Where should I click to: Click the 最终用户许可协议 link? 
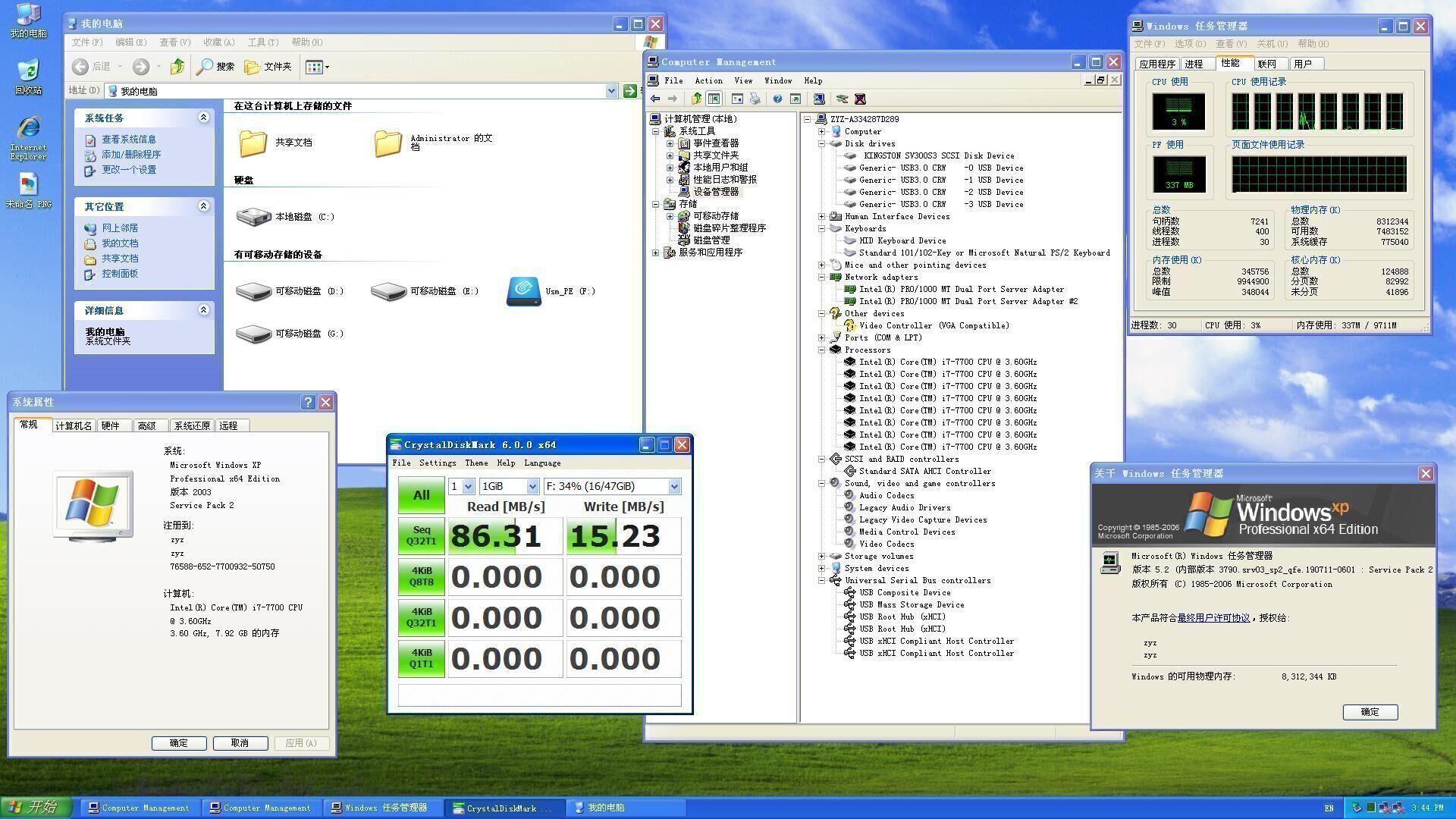[x=1213, y=618]
